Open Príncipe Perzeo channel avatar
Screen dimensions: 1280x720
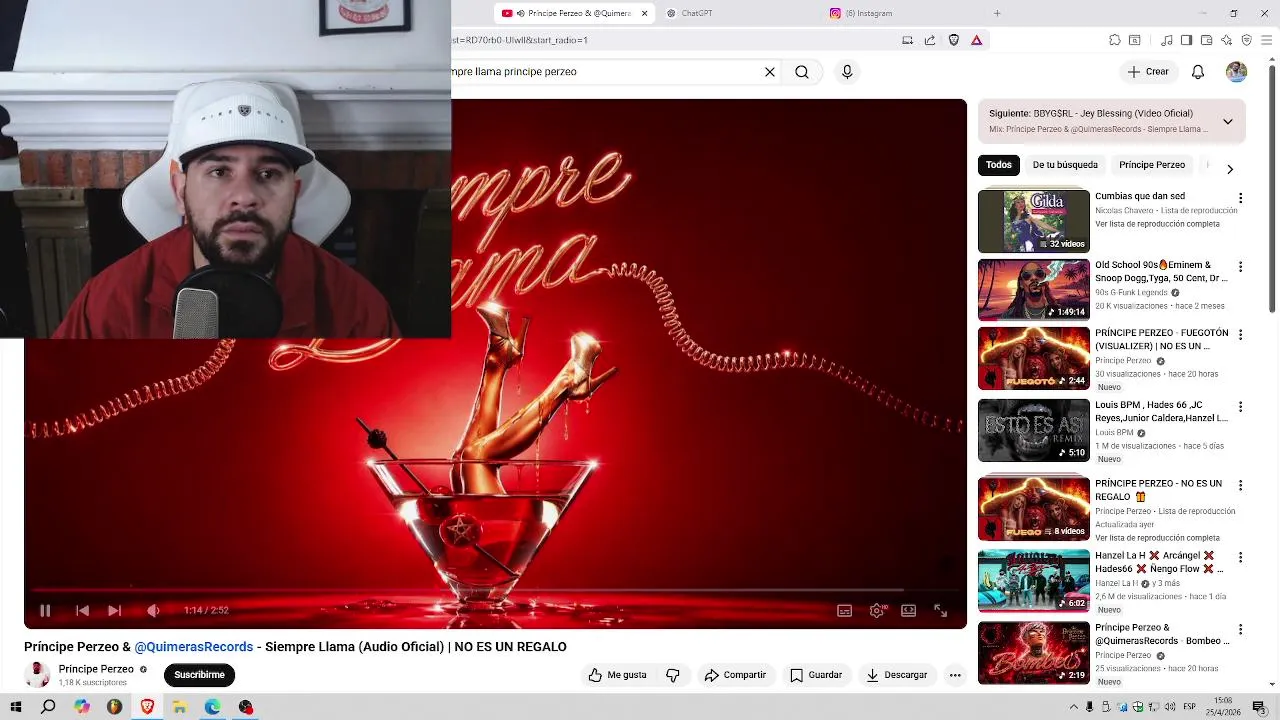click(37, 675)
